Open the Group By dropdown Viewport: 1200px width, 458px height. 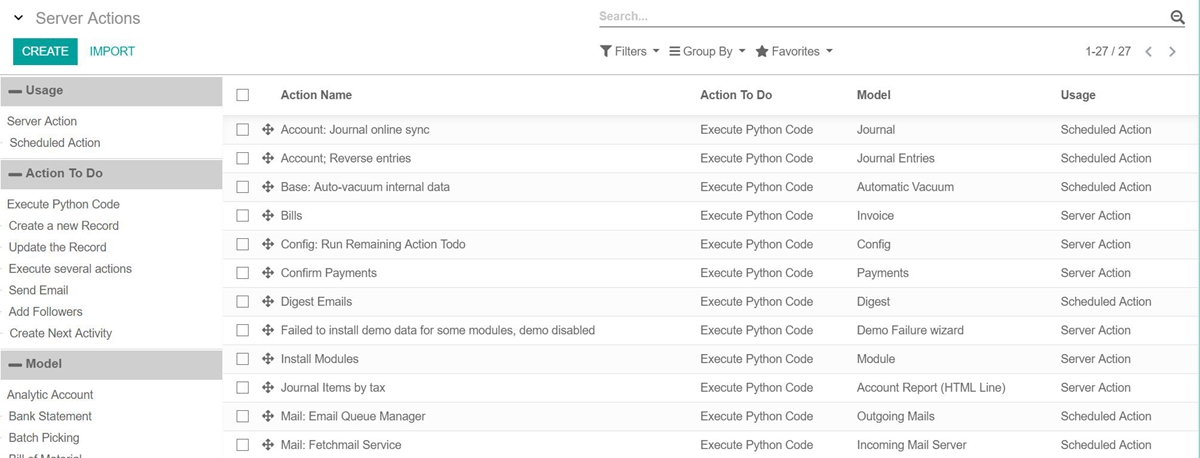click(707, 52)
